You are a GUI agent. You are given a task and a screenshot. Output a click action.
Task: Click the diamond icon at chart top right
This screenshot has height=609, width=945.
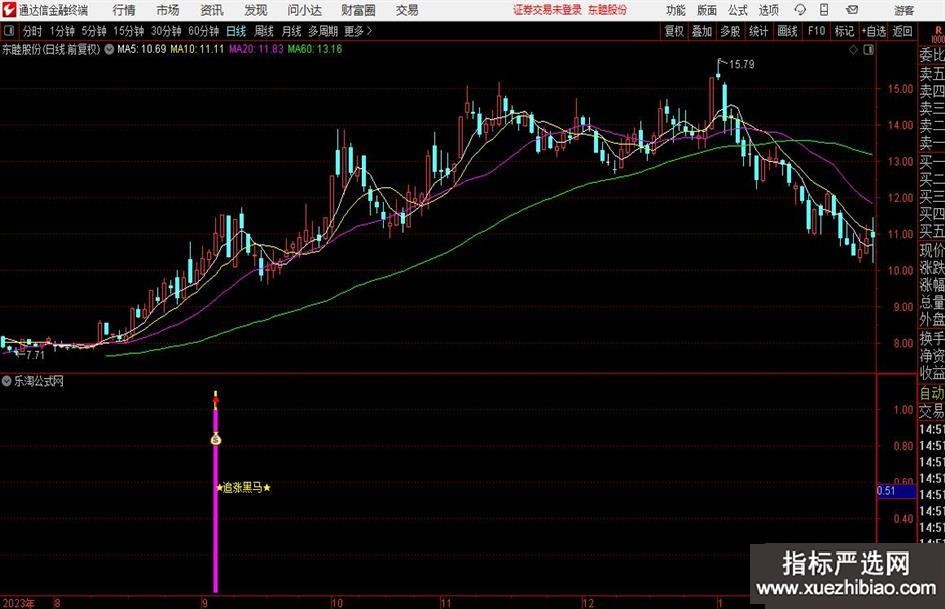coord(851,48)
